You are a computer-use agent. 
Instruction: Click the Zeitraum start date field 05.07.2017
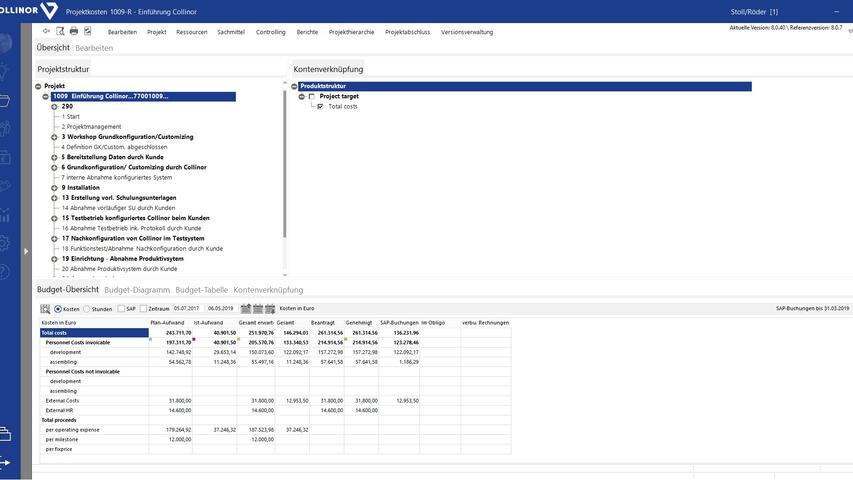click(187, 309)
